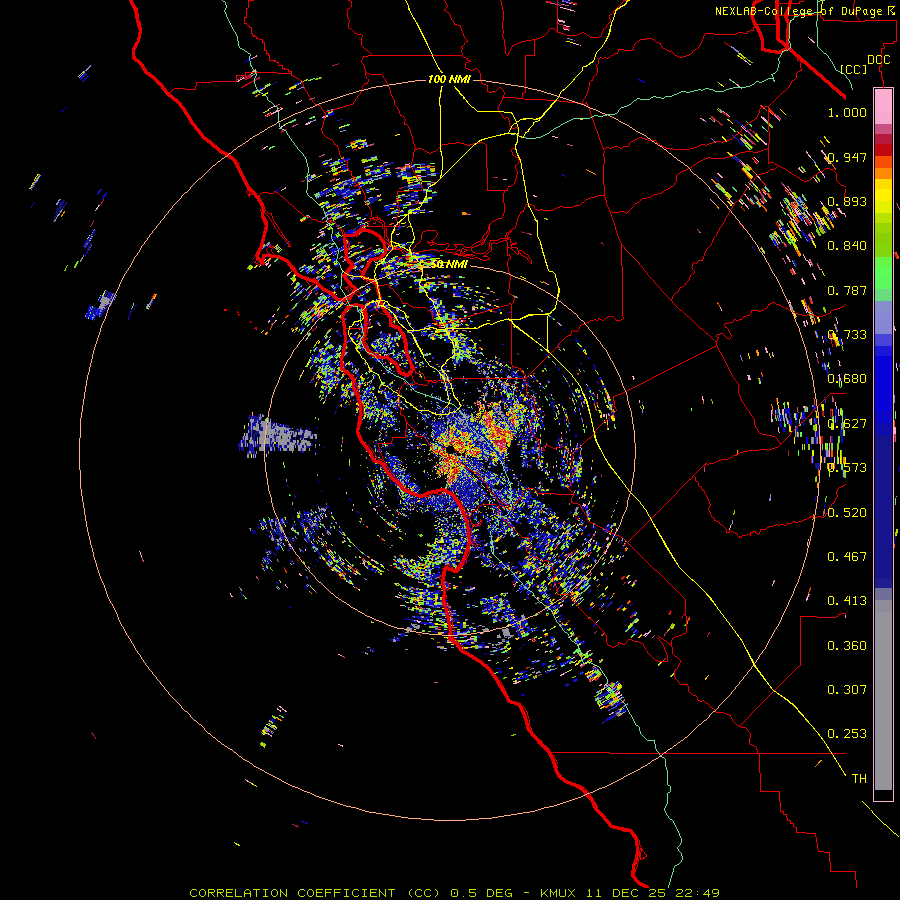Click the black radar site dot at the center
Image resolution: width=900 pixels, height=900 pixels.
452,448
